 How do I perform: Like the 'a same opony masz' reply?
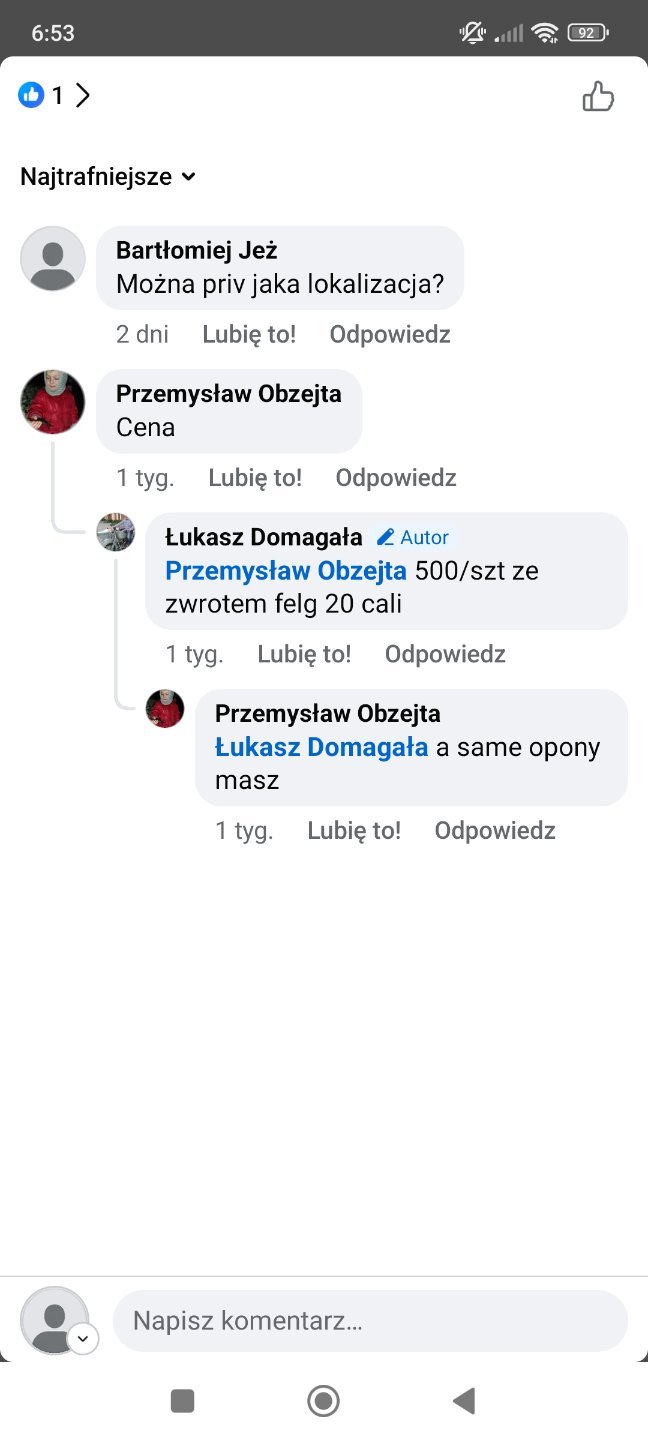(354, 831)
